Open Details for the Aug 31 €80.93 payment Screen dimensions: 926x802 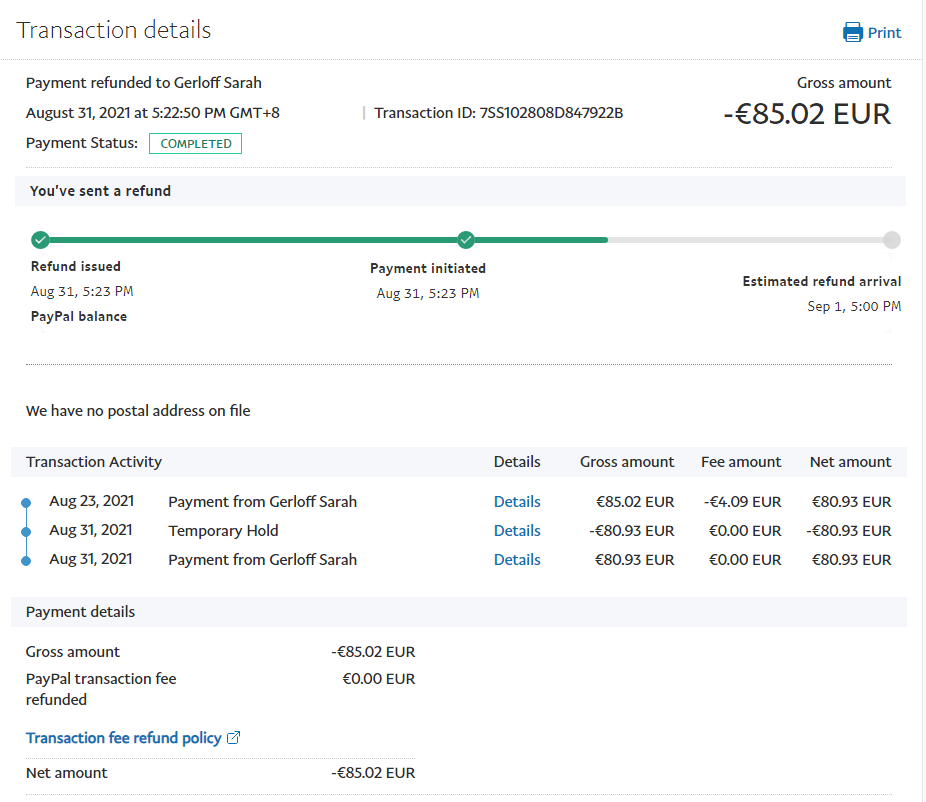tap(517, 560)
